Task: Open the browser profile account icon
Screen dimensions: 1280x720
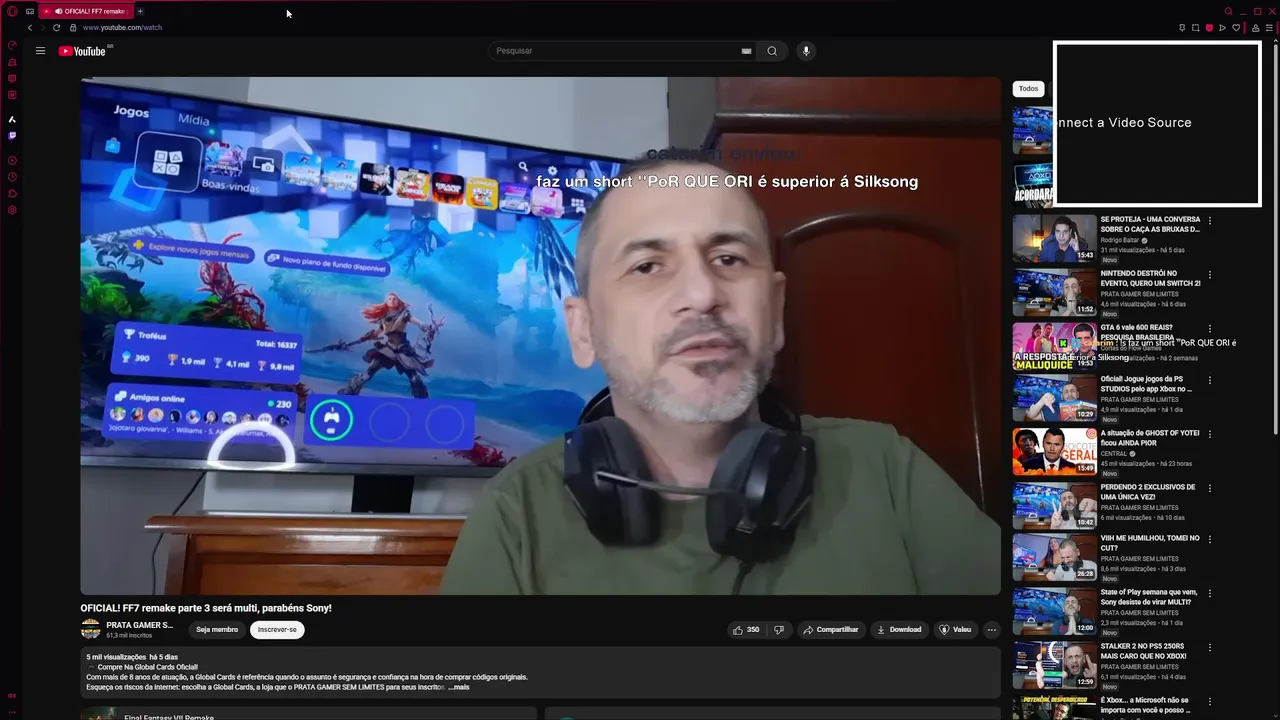Action: coord(1255,27)
